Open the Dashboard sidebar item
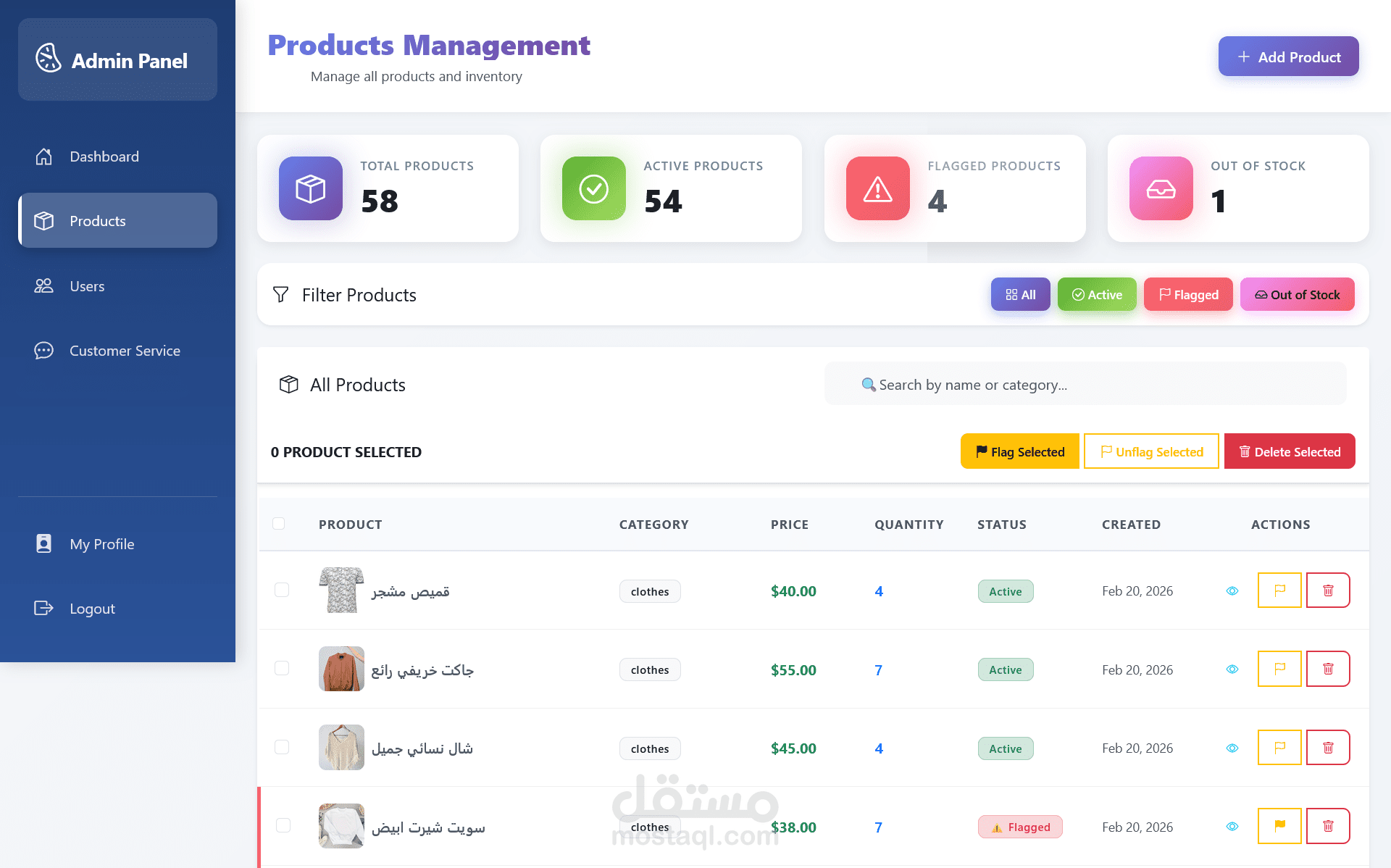The image size is (1391, 868). (104, 157)
